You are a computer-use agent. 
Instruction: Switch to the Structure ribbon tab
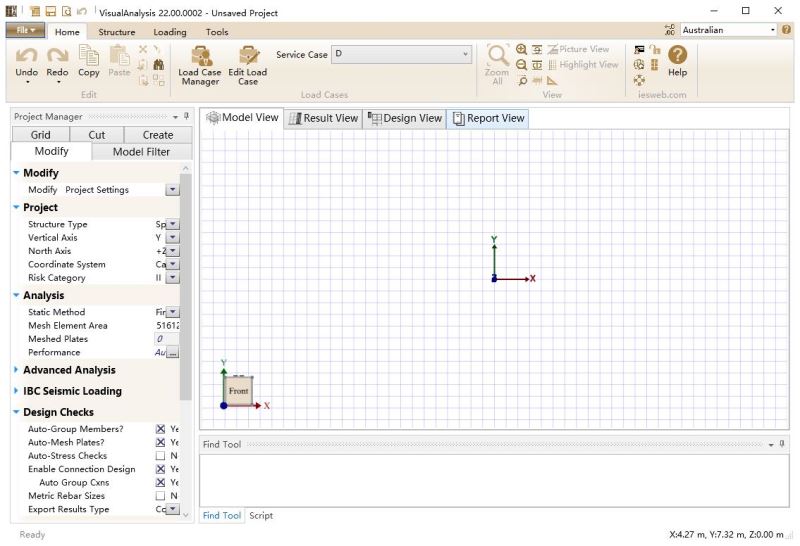coord(117,32)
